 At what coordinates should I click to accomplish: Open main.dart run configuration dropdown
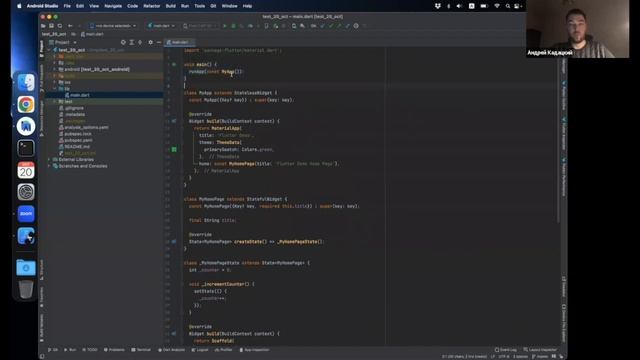161,26
